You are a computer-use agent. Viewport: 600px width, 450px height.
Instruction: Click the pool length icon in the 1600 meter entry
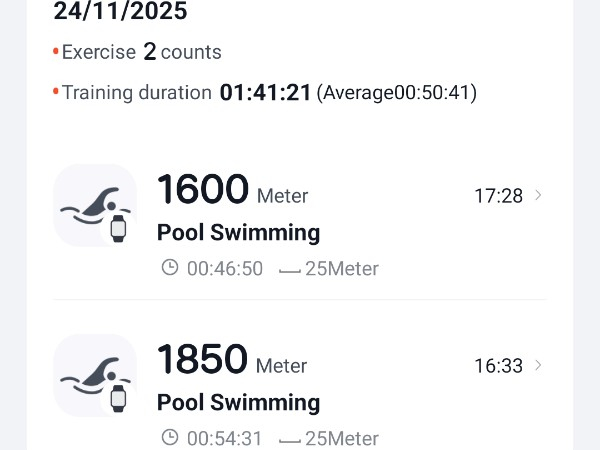pyautogui.click(x=290, y=269)
